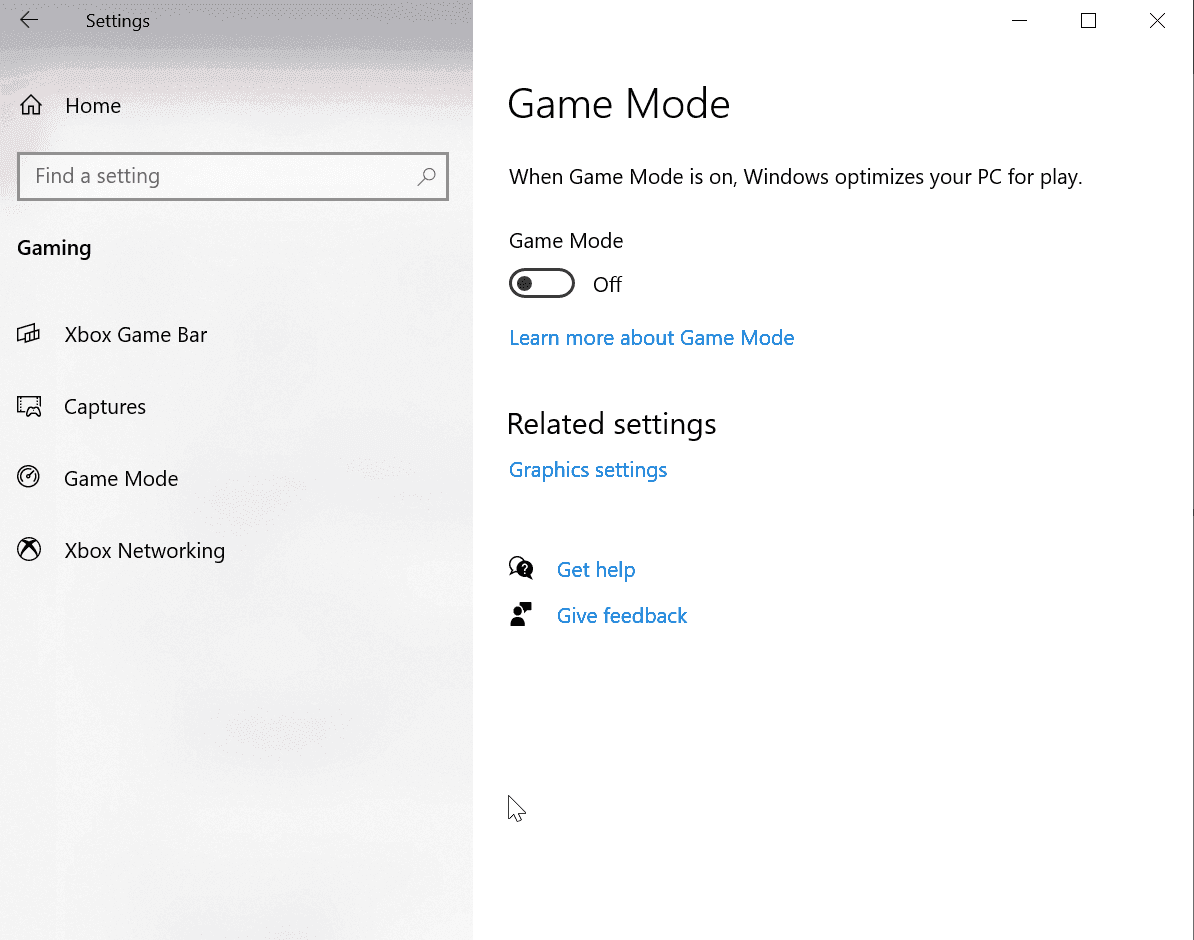Screen dimensions: 1194x940
Task: Click the Give feedback person icon
Action: tap(521, 615)
